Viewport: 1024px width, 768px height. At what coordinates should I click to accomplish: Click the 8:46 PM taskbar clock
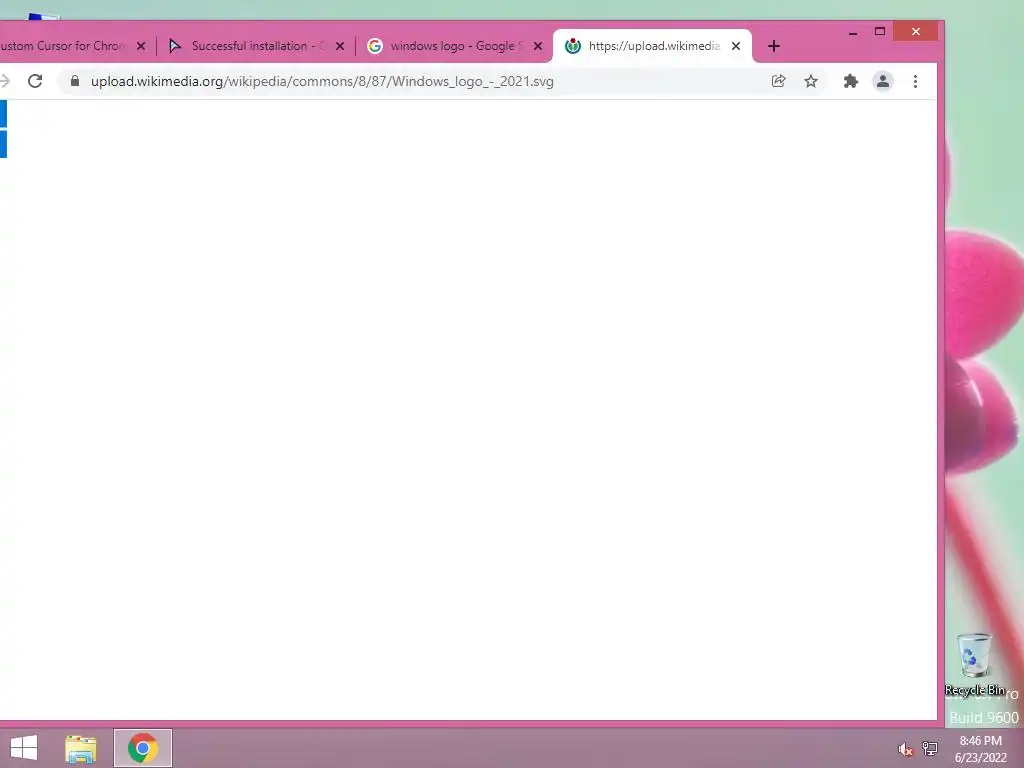coord(980,748)
